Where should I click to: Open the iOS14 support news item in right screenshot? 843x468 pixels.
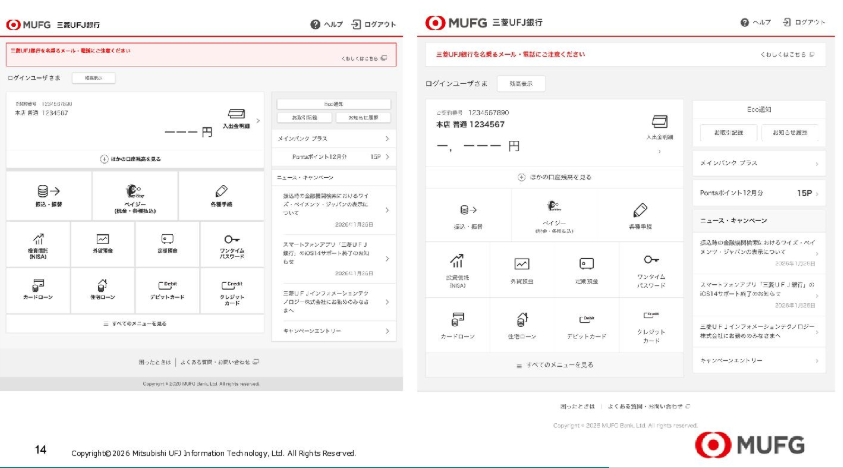point(759,295)
